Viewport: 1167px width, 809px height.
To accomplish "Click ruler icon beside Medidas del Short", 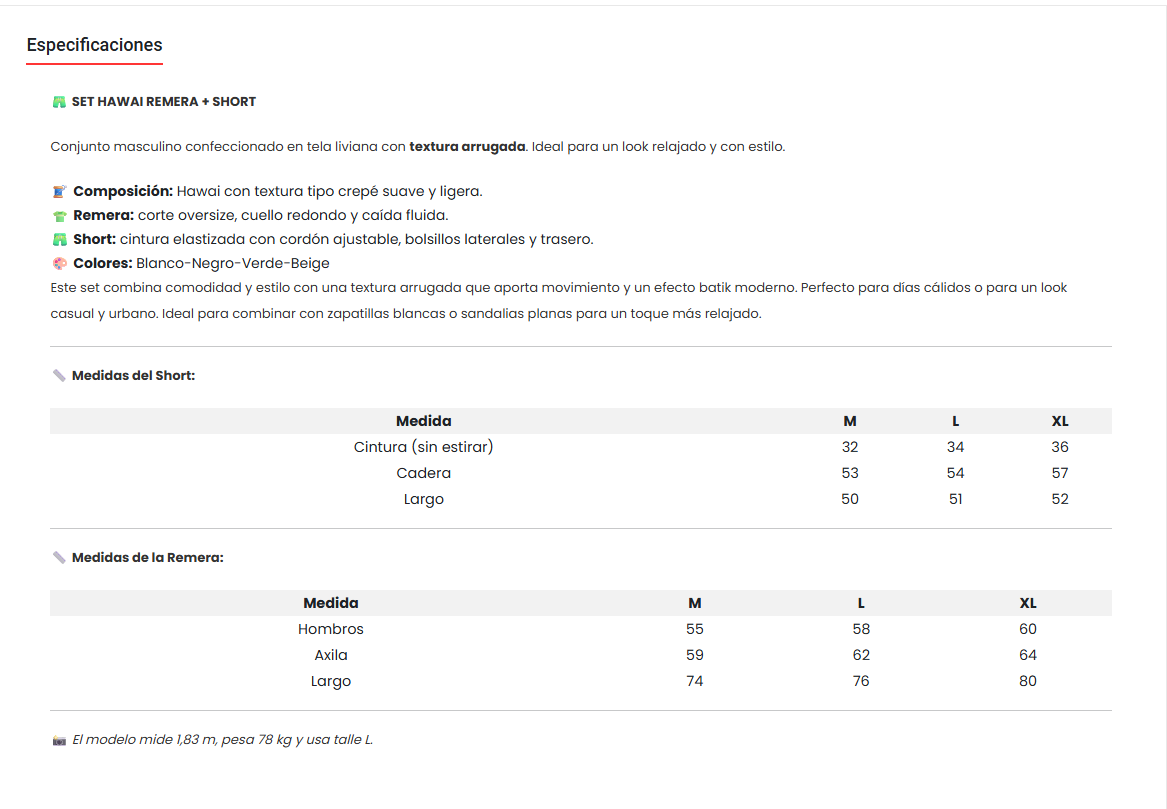I will pos(59,376).
